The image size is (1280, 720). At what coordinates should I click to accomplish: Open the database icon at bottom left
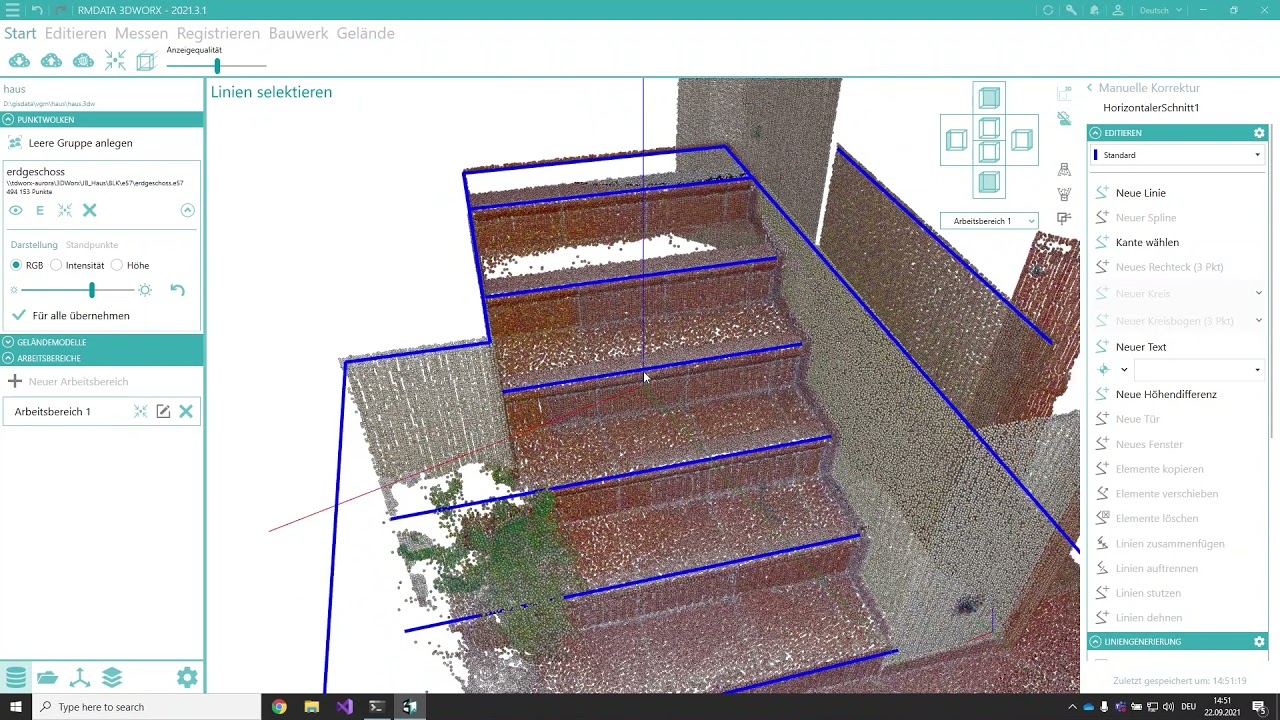click(15, 678)
